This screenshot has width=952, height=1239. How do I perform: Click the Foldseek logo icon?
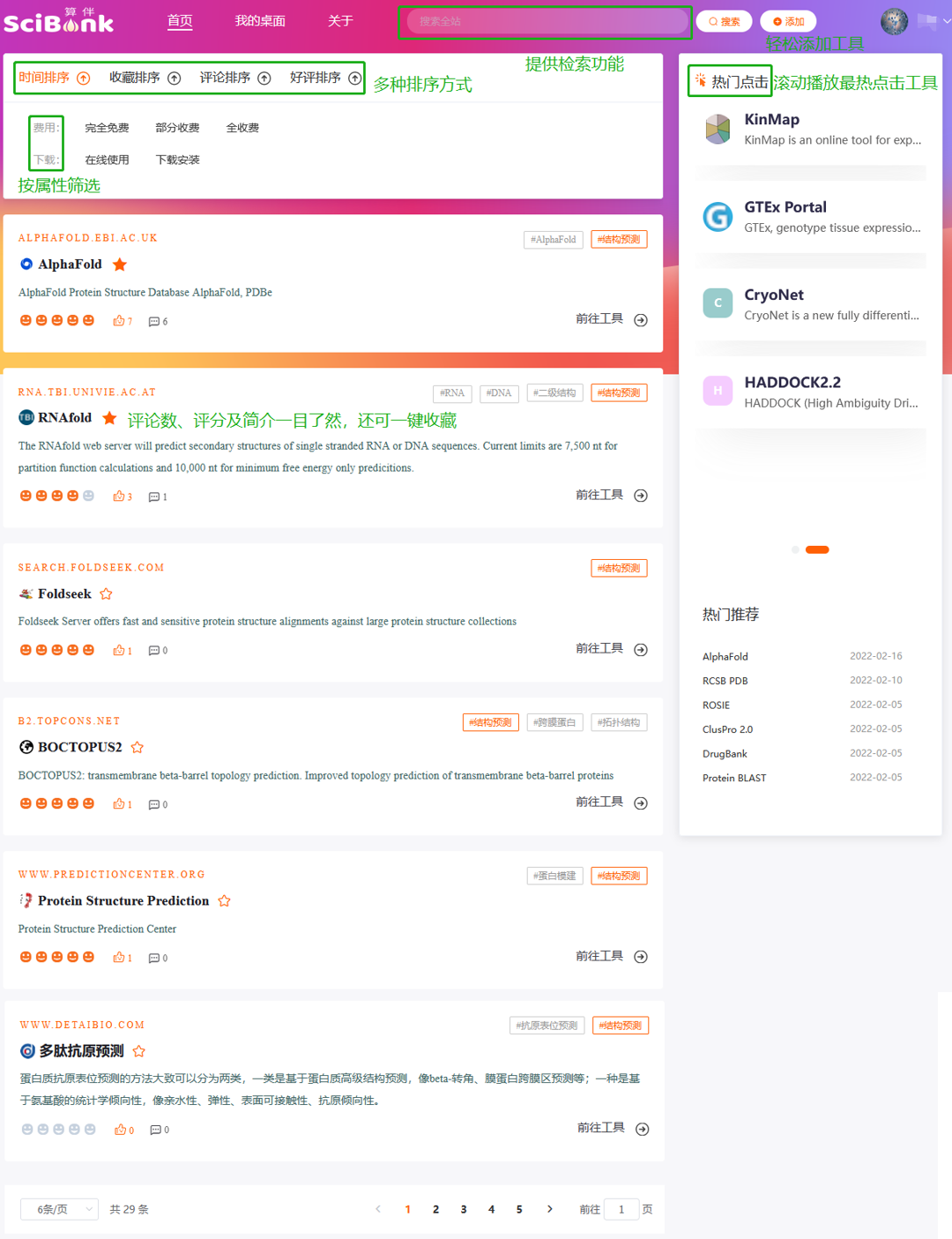tap(26, 594)
